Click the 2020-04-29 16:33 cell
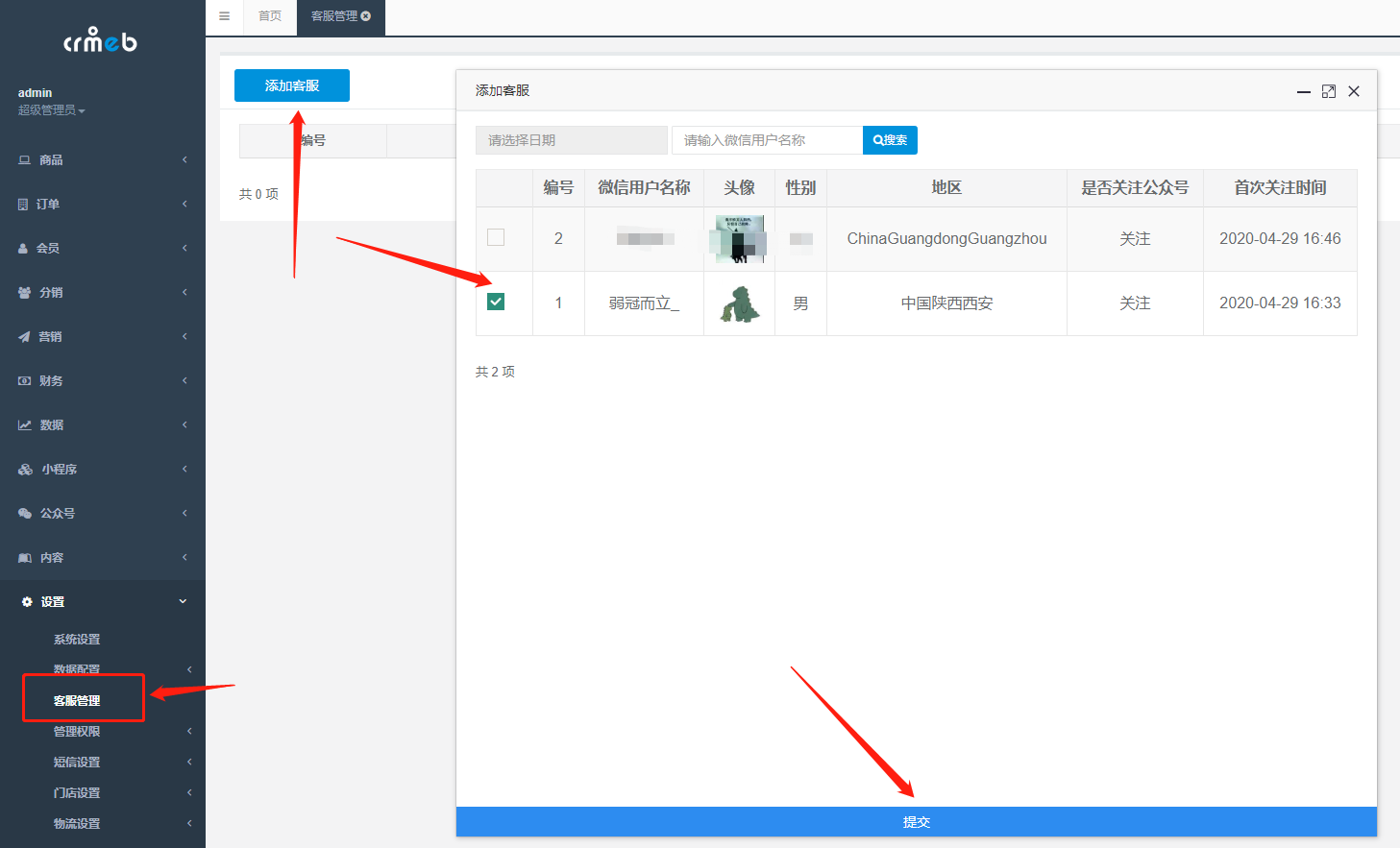 tap(1280, 303)
